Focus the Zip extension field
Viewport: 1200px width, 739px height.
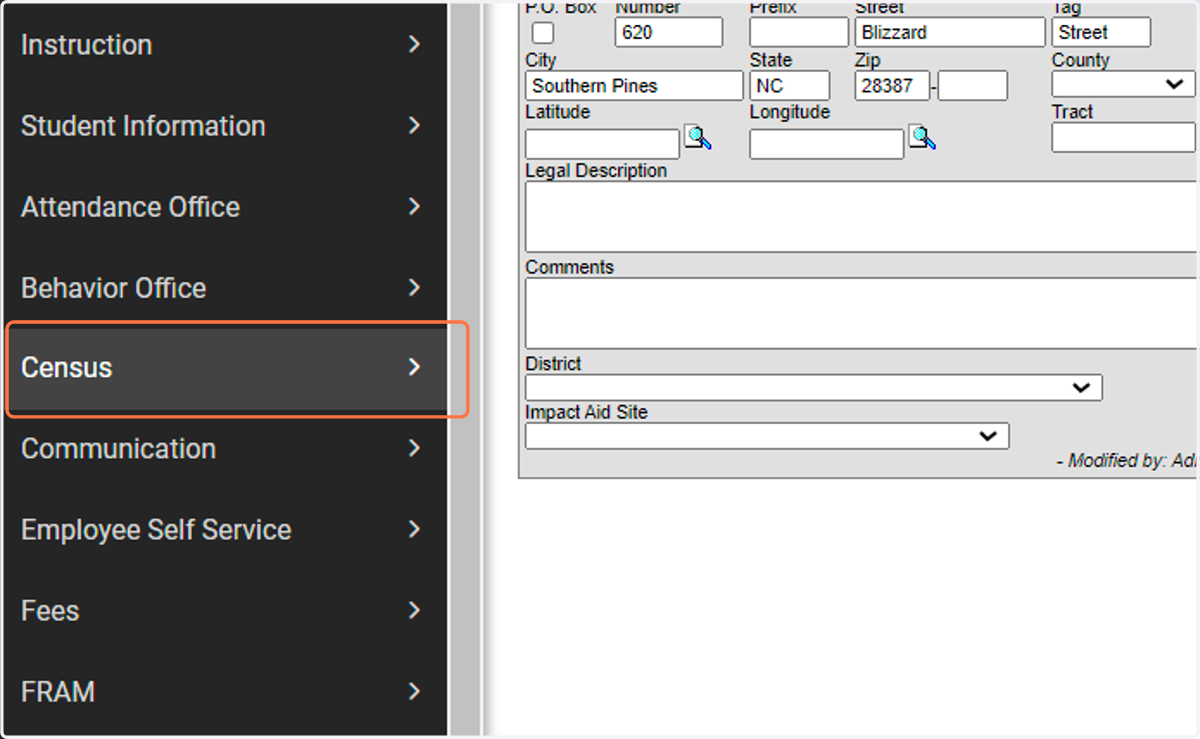point(973,86)
